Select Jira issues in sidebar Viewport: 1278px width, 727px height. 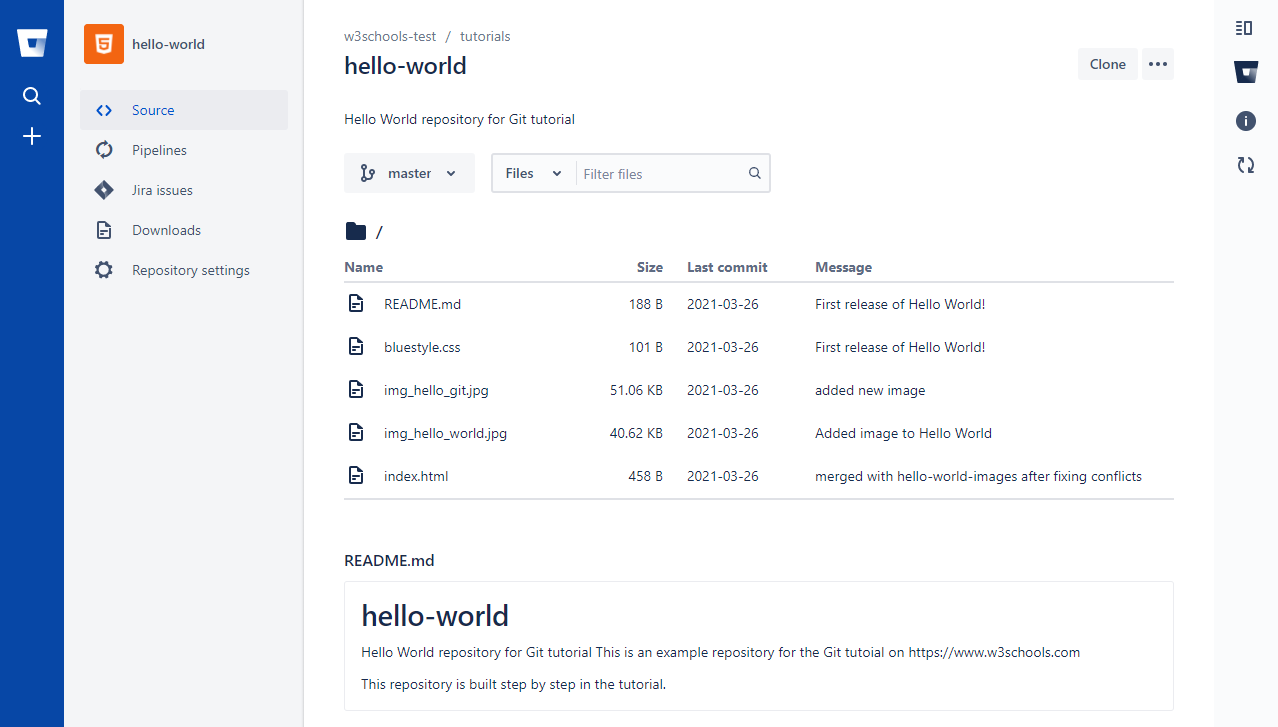click(162, 190)
